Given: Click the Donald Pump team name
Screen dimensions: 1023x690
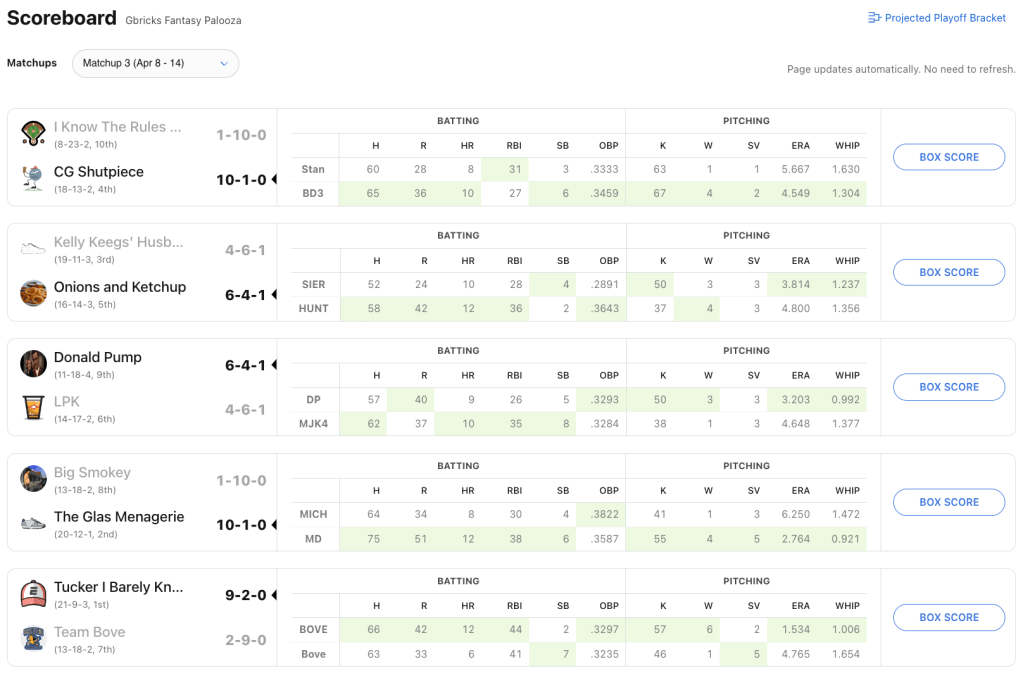Looking at the screenshot, I should 98,357.
